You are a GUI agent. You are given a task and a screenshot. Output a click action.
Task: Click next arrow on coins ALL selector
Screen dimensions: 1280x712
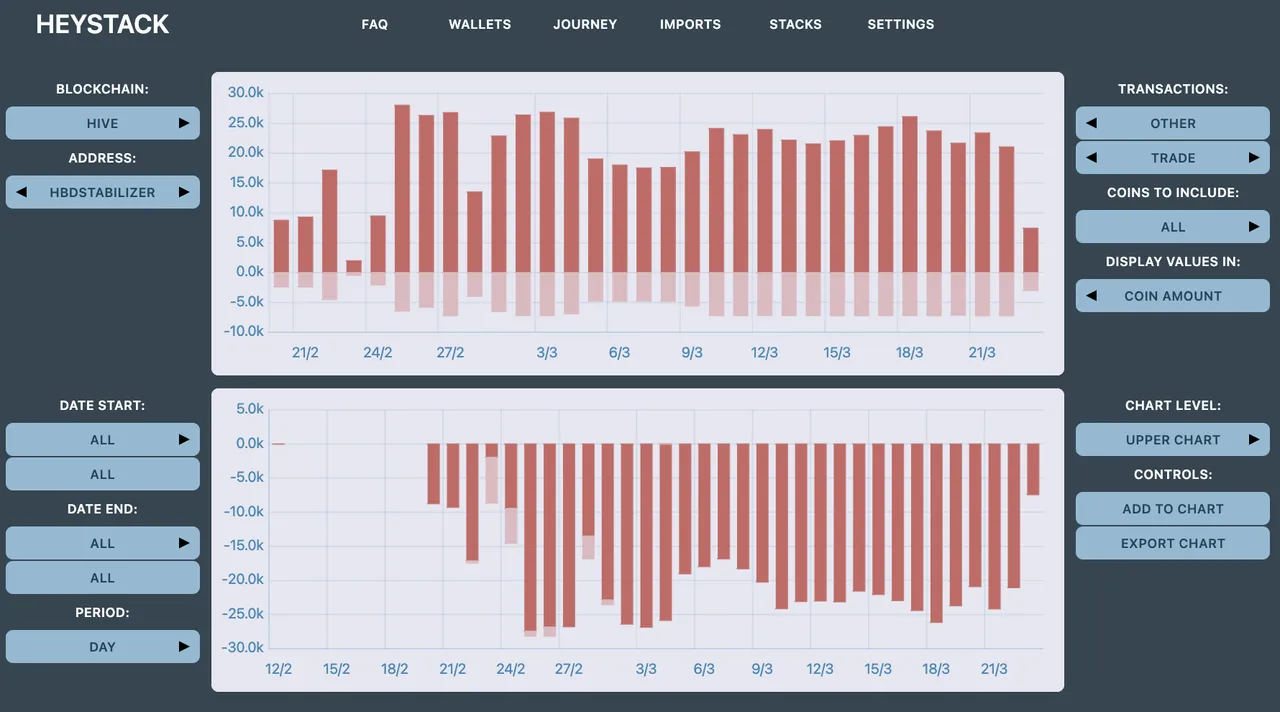(1254, 227)
